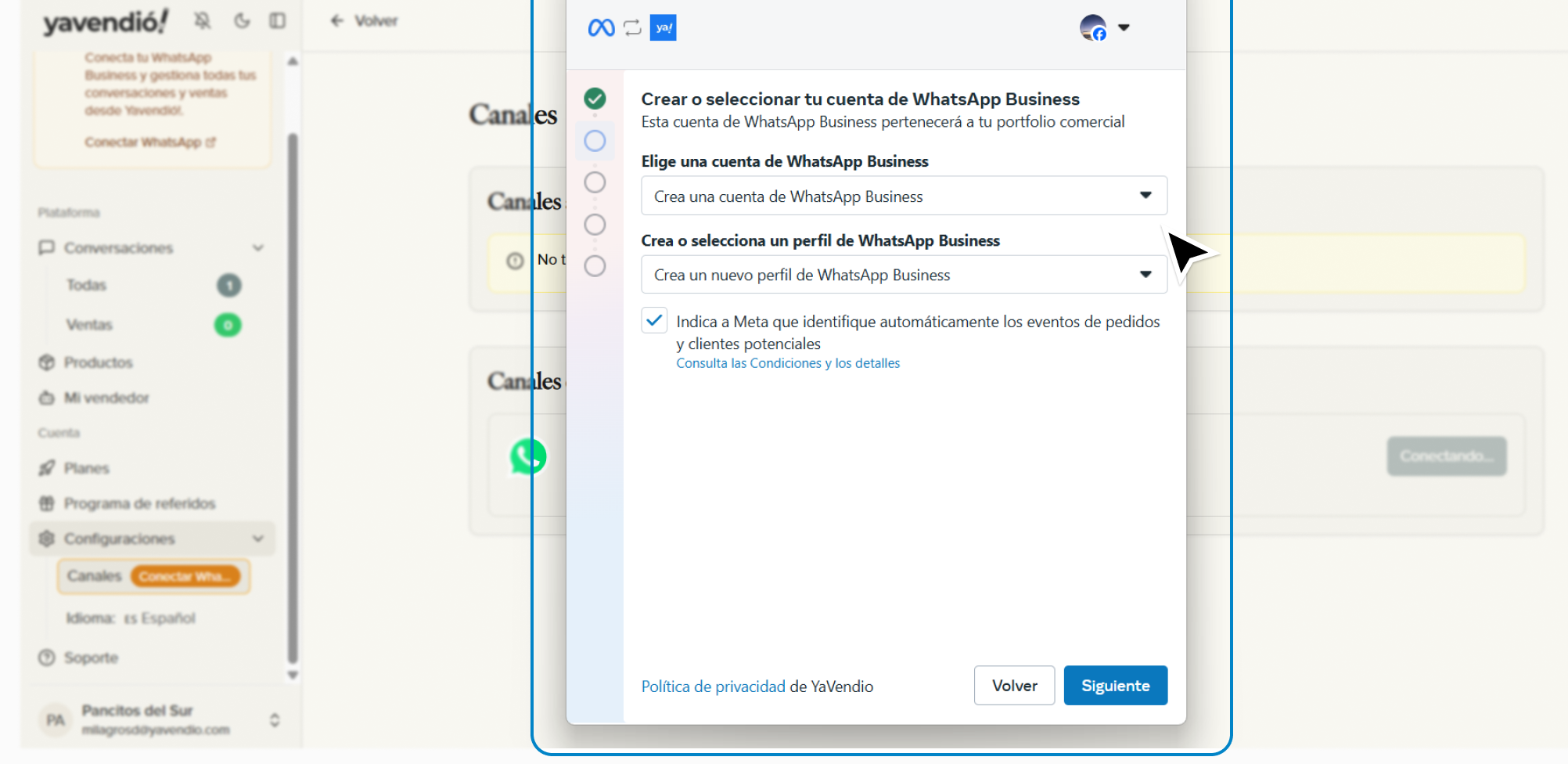Collapse the Configuraciones chevron
Image resolution: width=1568 pixels, height=764 pixels.
point(258,539)
